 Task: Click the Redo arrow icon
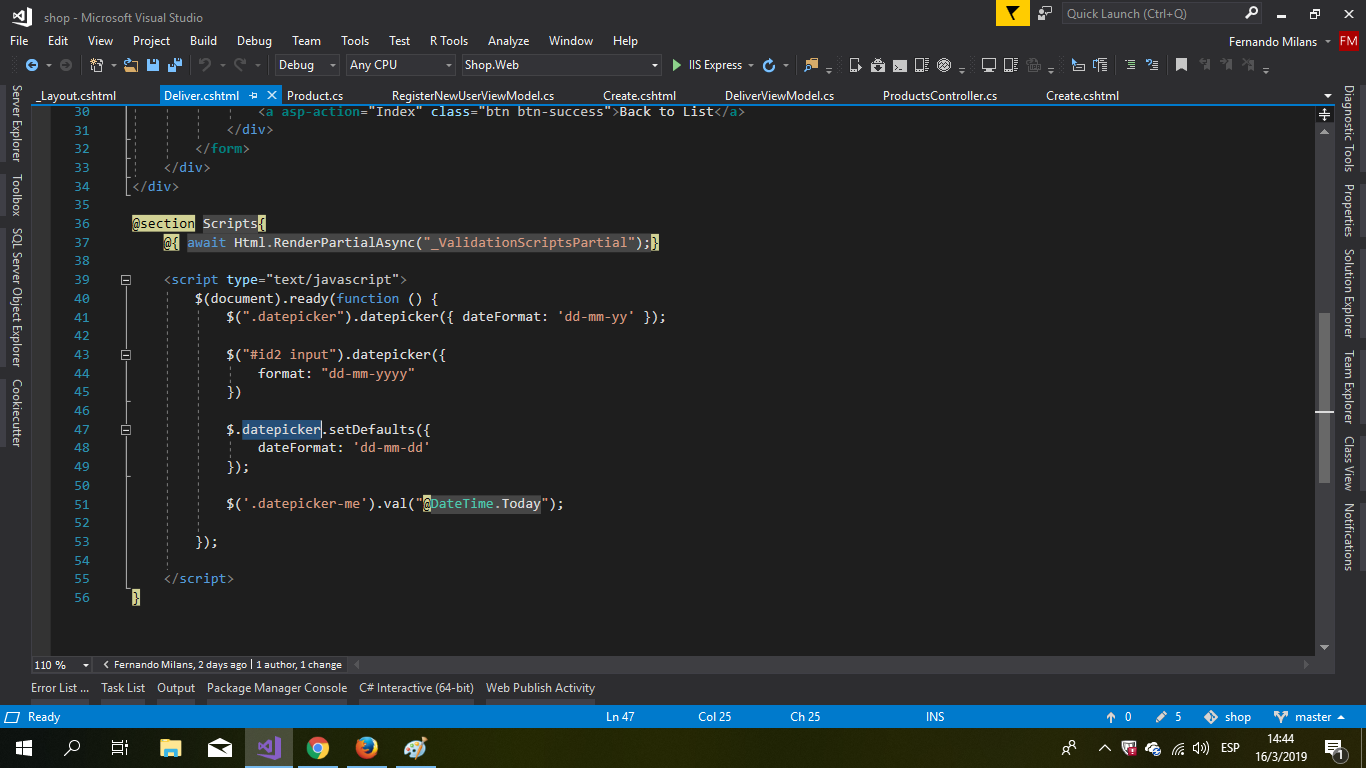click(240, 65)
